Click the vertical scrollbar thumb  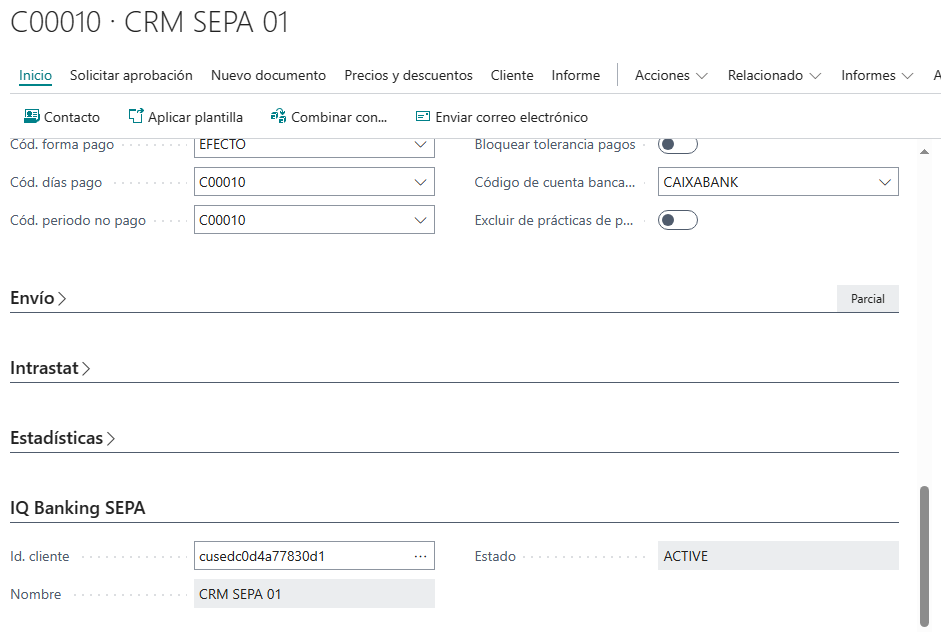[924, 553]
